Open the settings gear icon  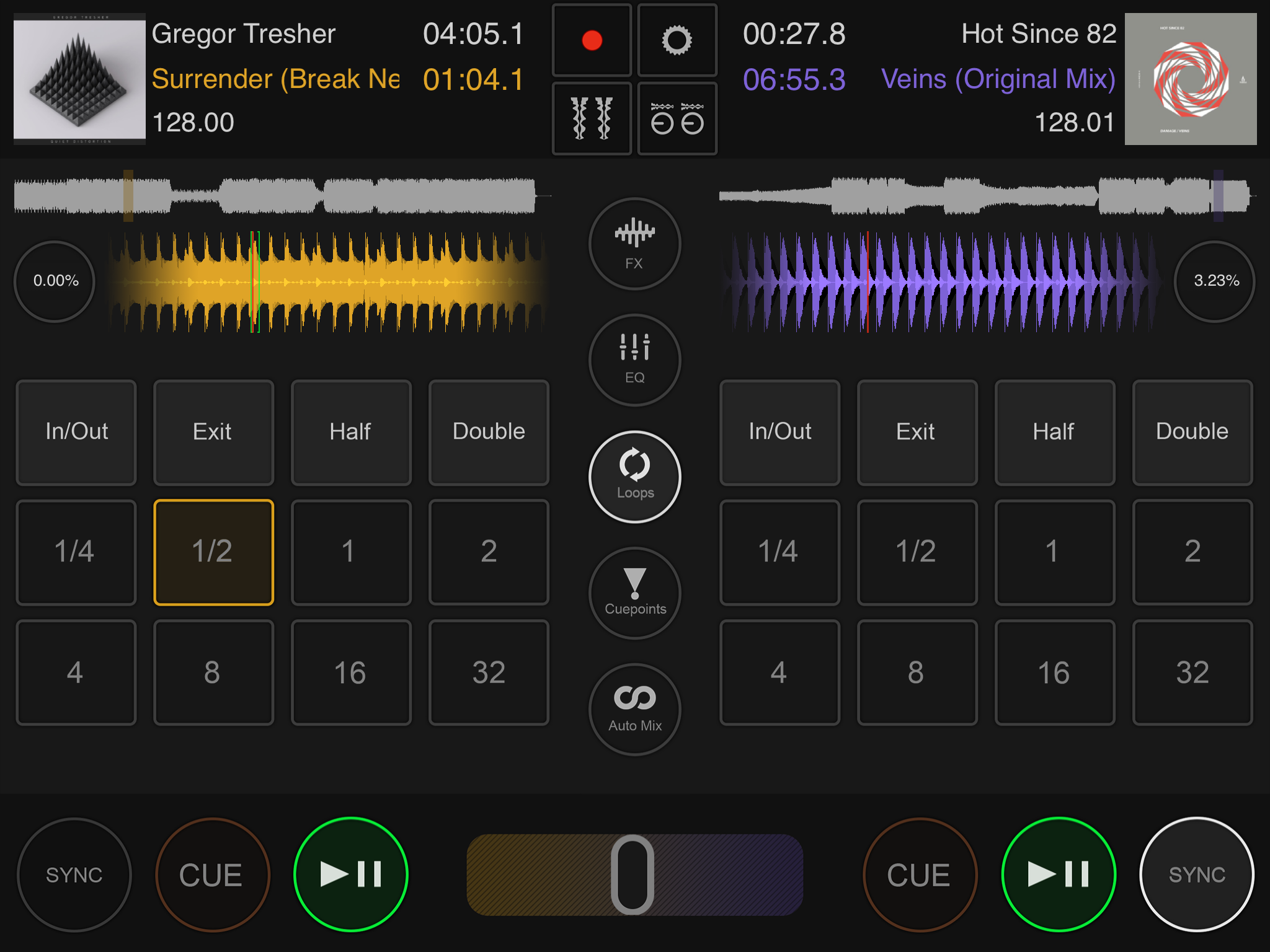(x=677, y=41)
